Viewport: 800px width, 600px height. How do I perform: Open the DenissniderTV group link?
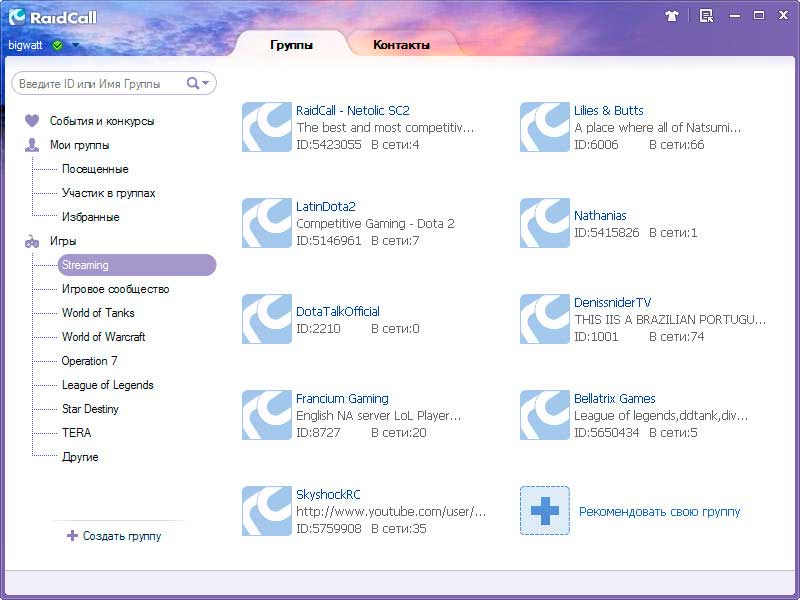(x=612, y=302)
